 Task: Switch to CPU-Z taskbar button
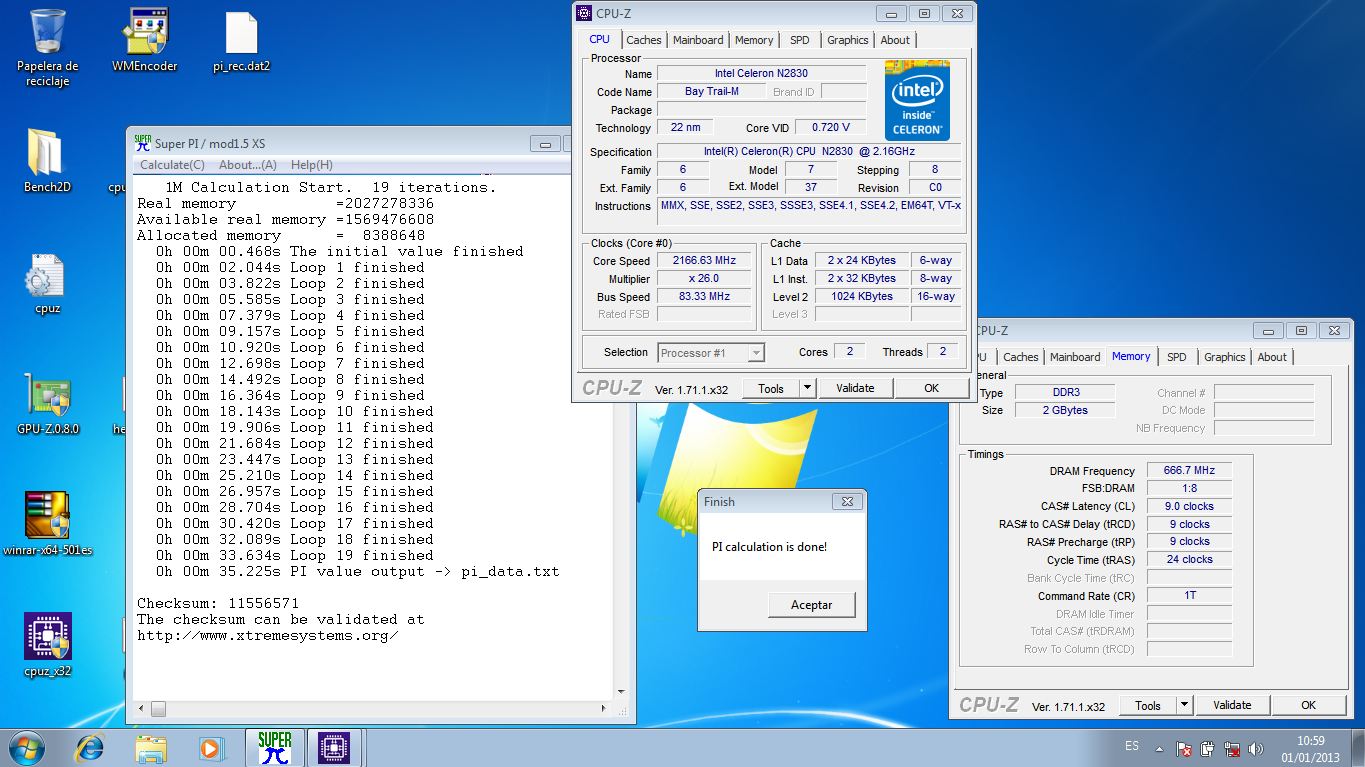point(333,747)
